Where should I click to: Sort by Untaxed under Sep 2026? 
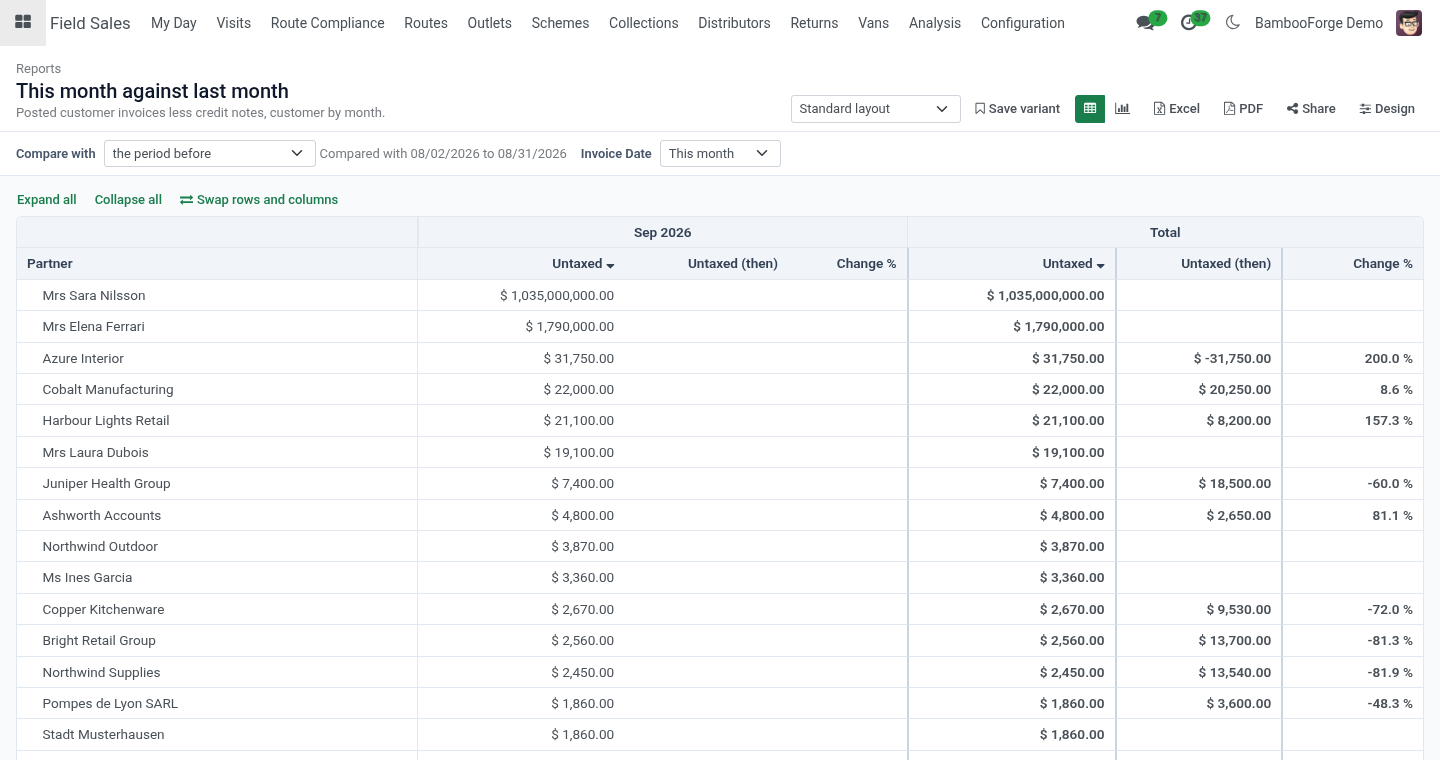click(x=583, y=264)
